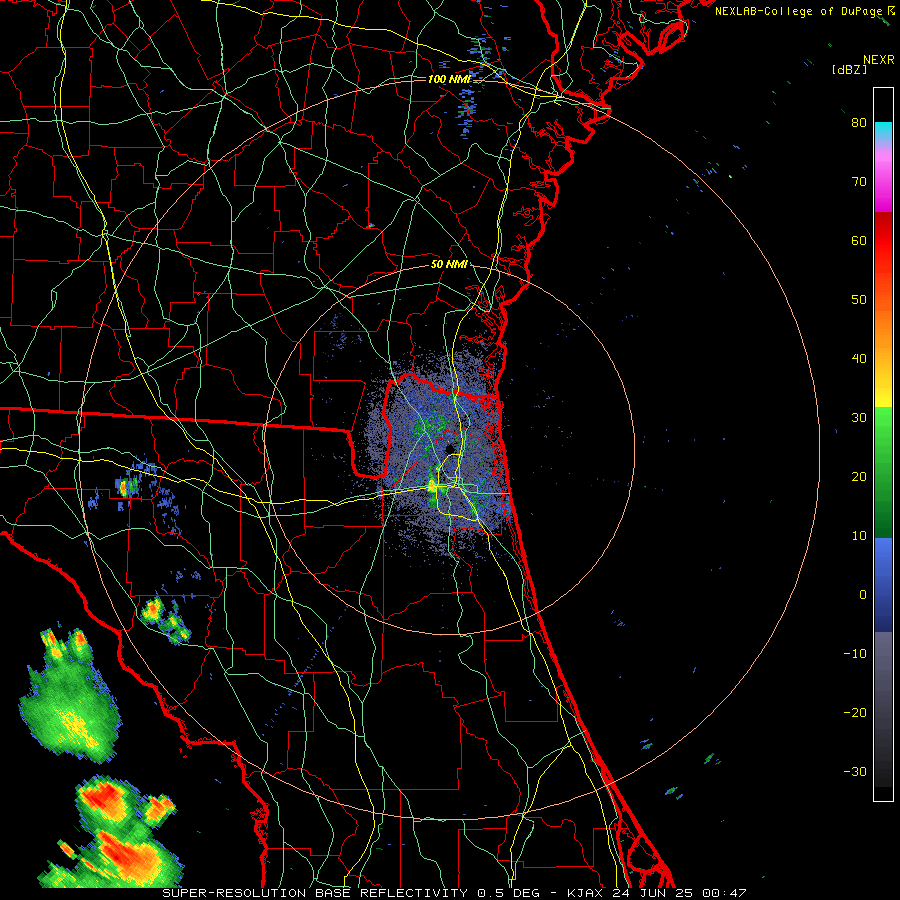Click the 30 value on dBZ scale

859,417
